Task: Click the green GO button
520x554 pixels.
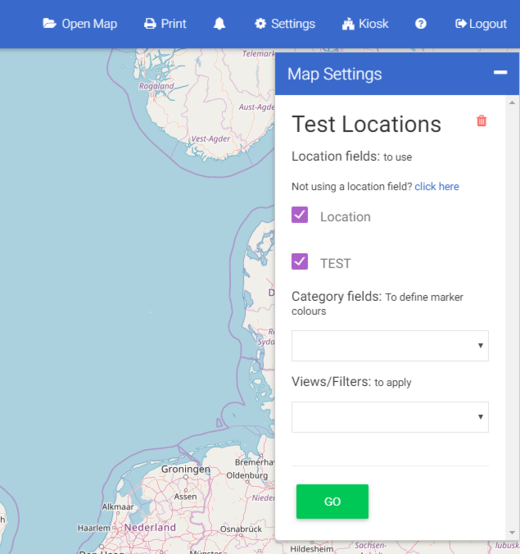Action: (x=332, y=501)
